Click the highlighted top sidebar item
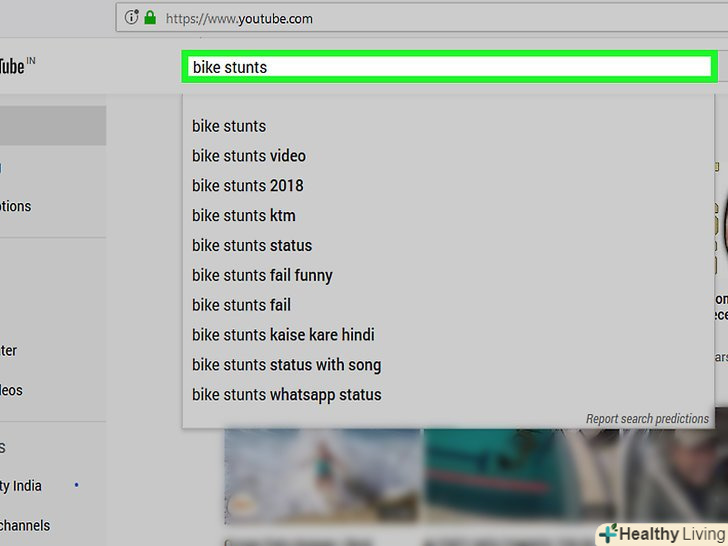728x546 pixels. point(53,125)
